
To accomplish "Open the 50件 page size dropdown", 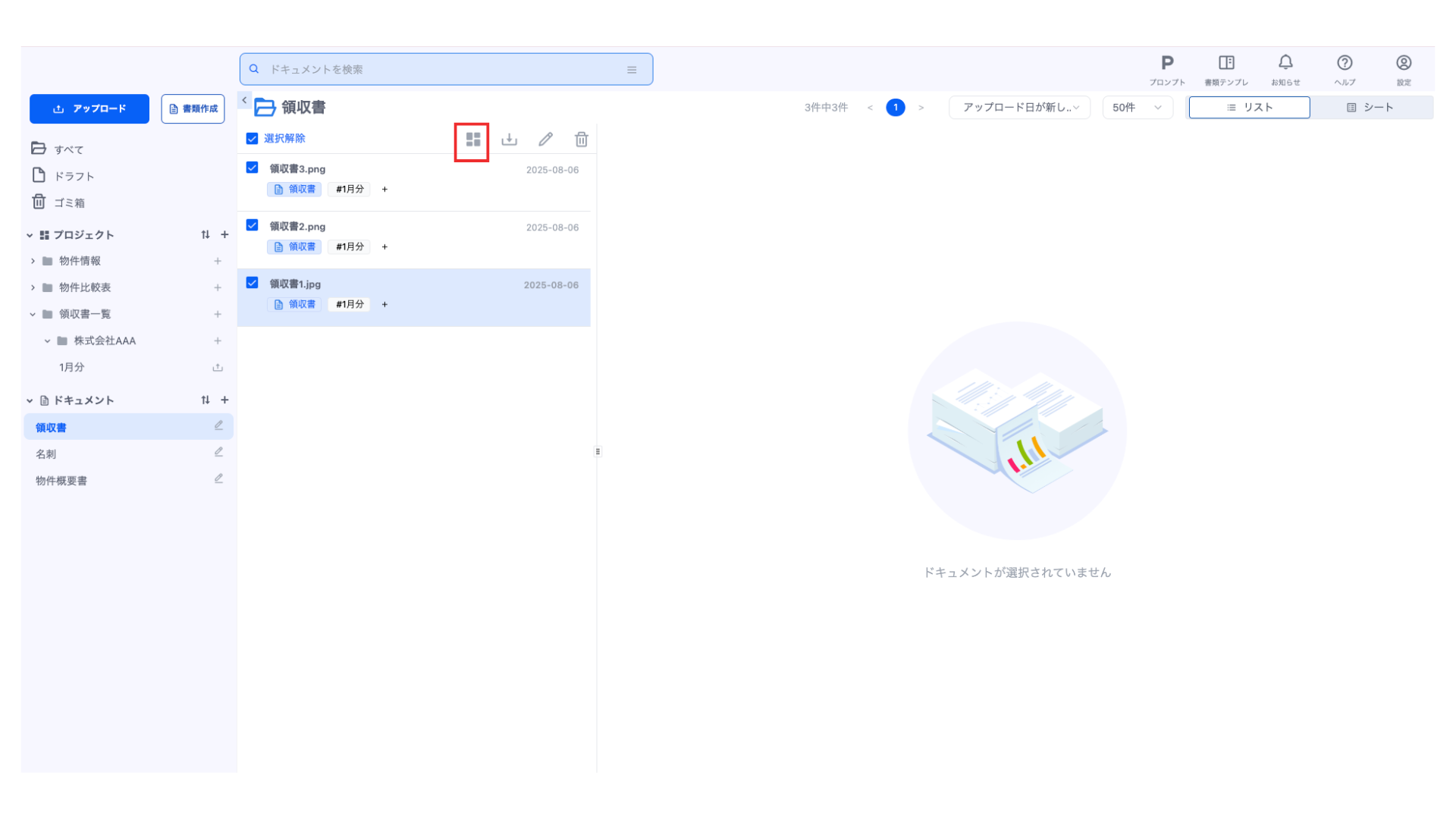I will coord(1137,108).
